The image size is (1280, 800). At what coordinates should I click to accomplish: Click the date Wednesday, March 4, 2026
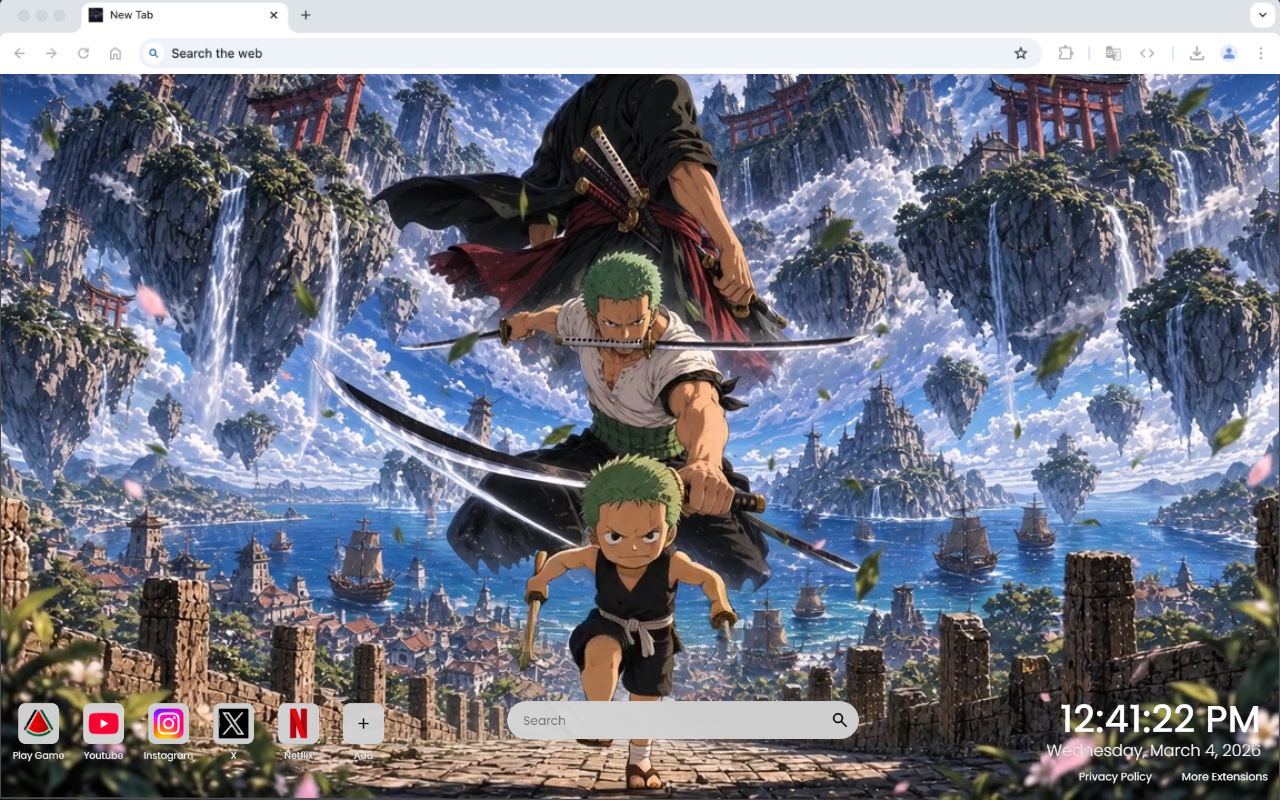tap(1156, 750)
